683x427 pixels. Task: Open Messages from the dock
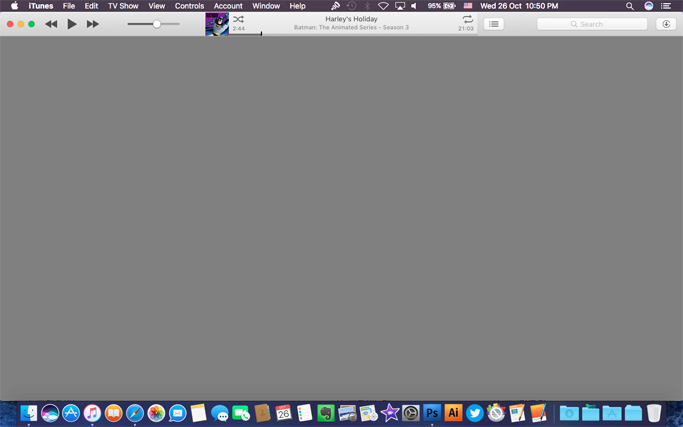coord(220,413)
